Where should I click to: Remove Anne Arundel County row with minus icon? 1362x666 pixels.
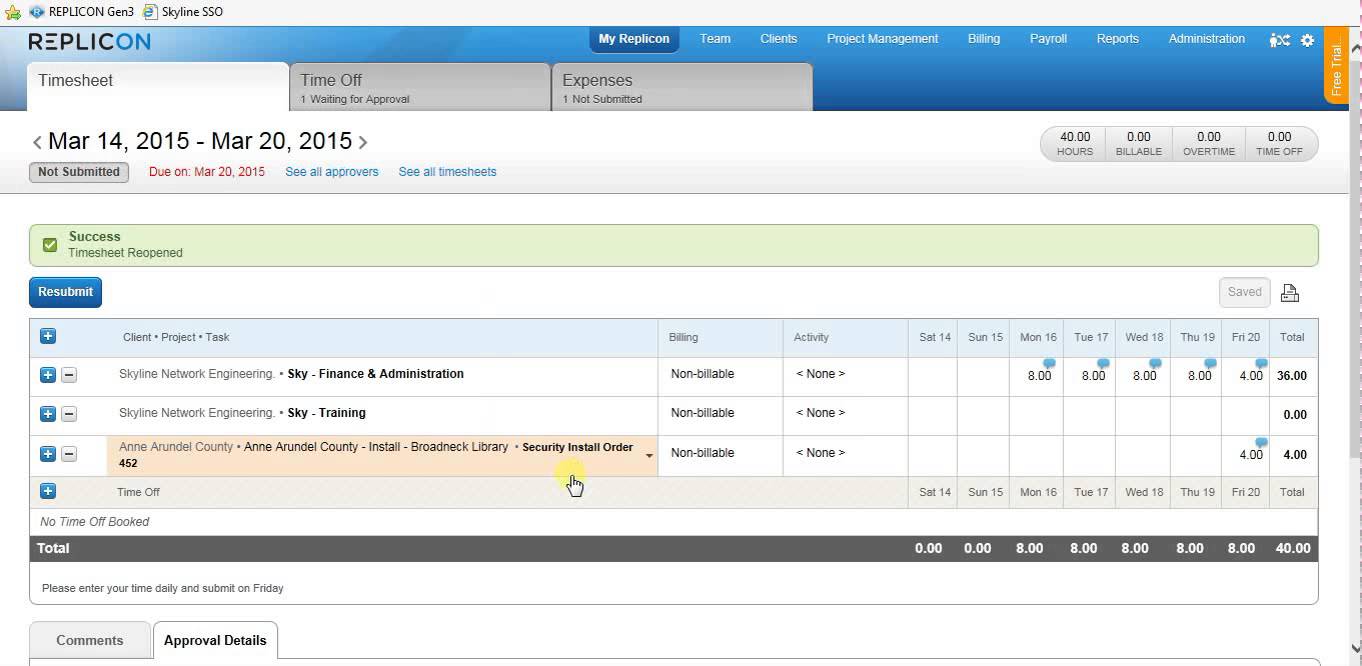69,454
